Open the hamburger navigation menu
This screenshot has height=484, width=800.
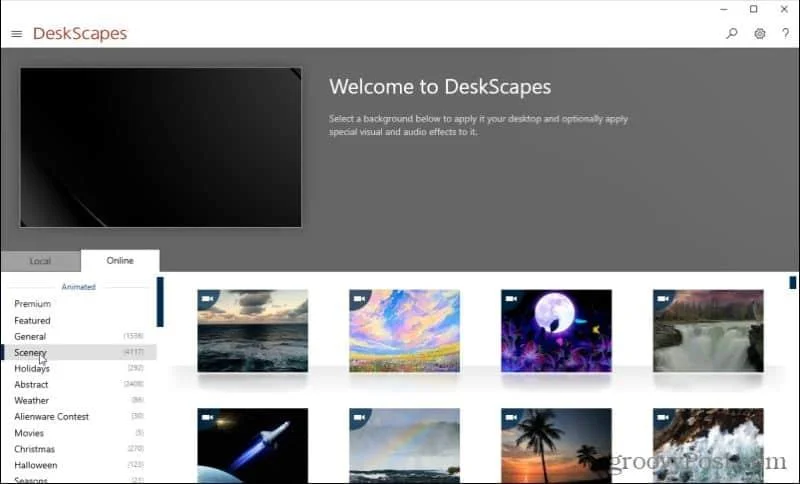pyautogui.click(x=16, y=34)
